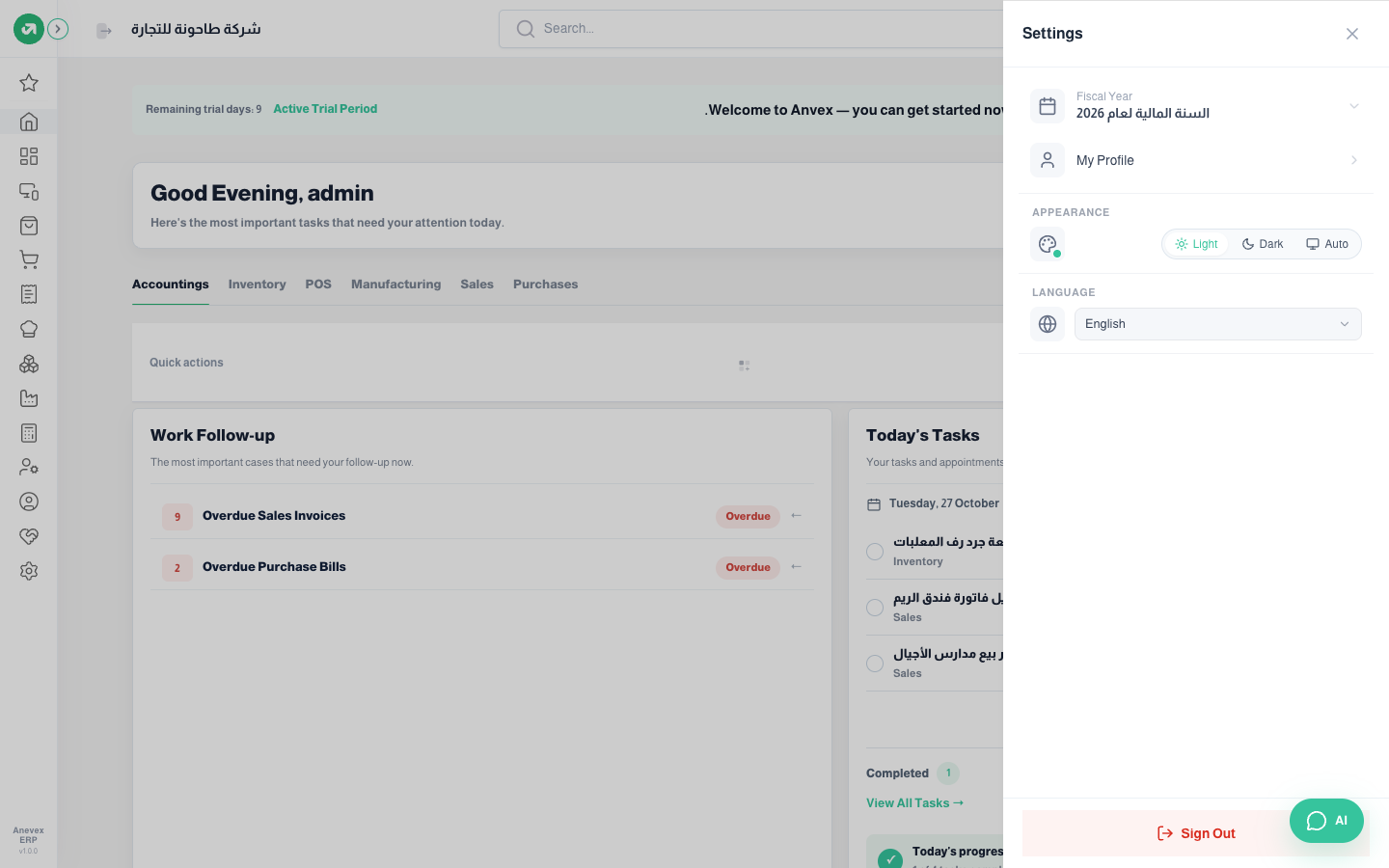The image size is (1389, 868).
Task: Follow the View All Tasks link
Action: (914, 803)
